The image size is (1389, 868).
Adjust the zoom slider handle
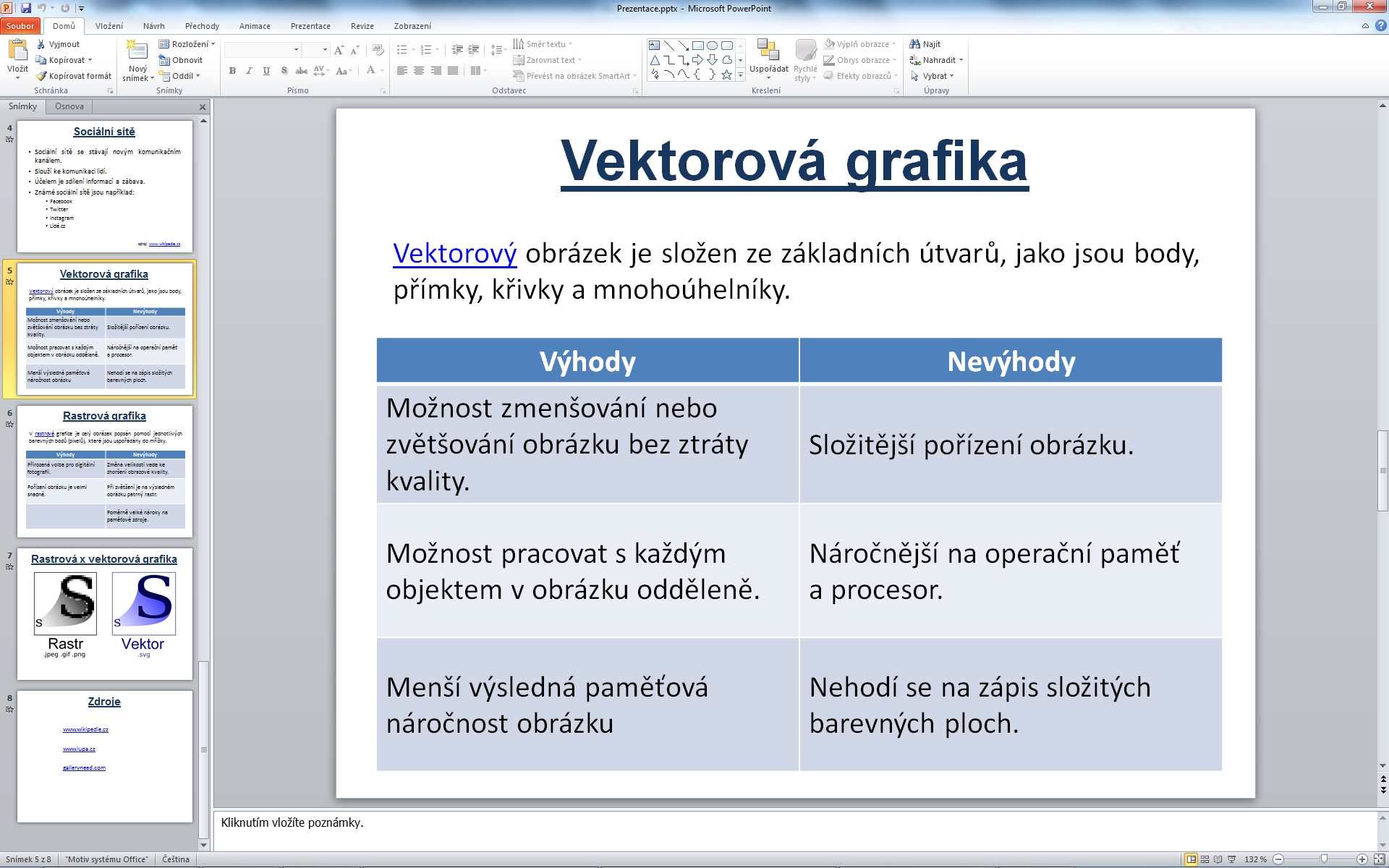1324,859
